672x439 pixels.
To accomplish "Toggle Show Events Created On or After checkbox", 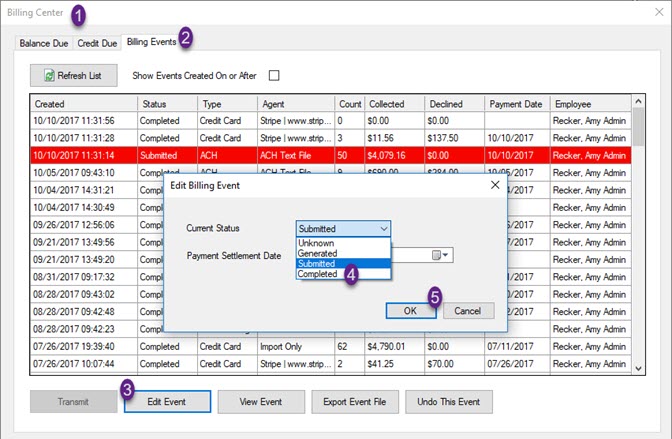I will coord(273,75).
